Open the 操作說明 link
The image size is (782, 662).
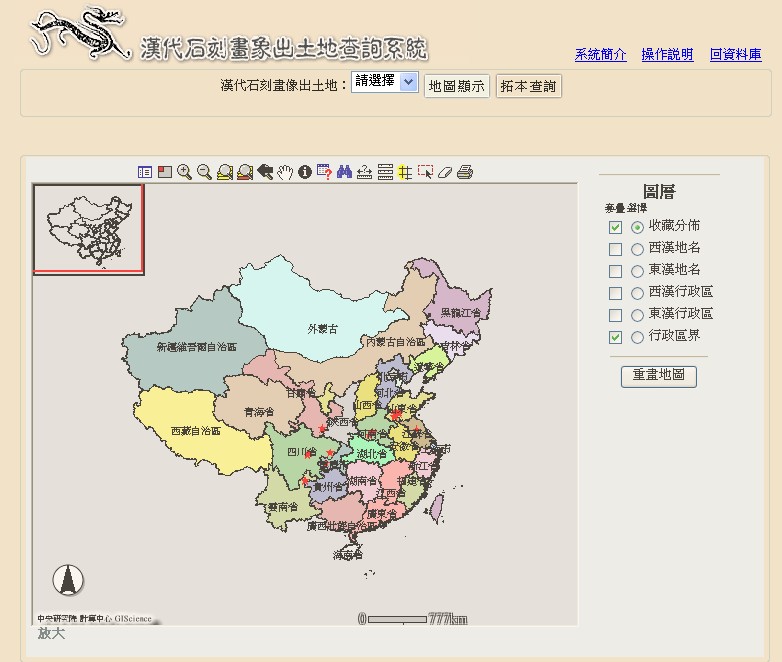[667, 55]
